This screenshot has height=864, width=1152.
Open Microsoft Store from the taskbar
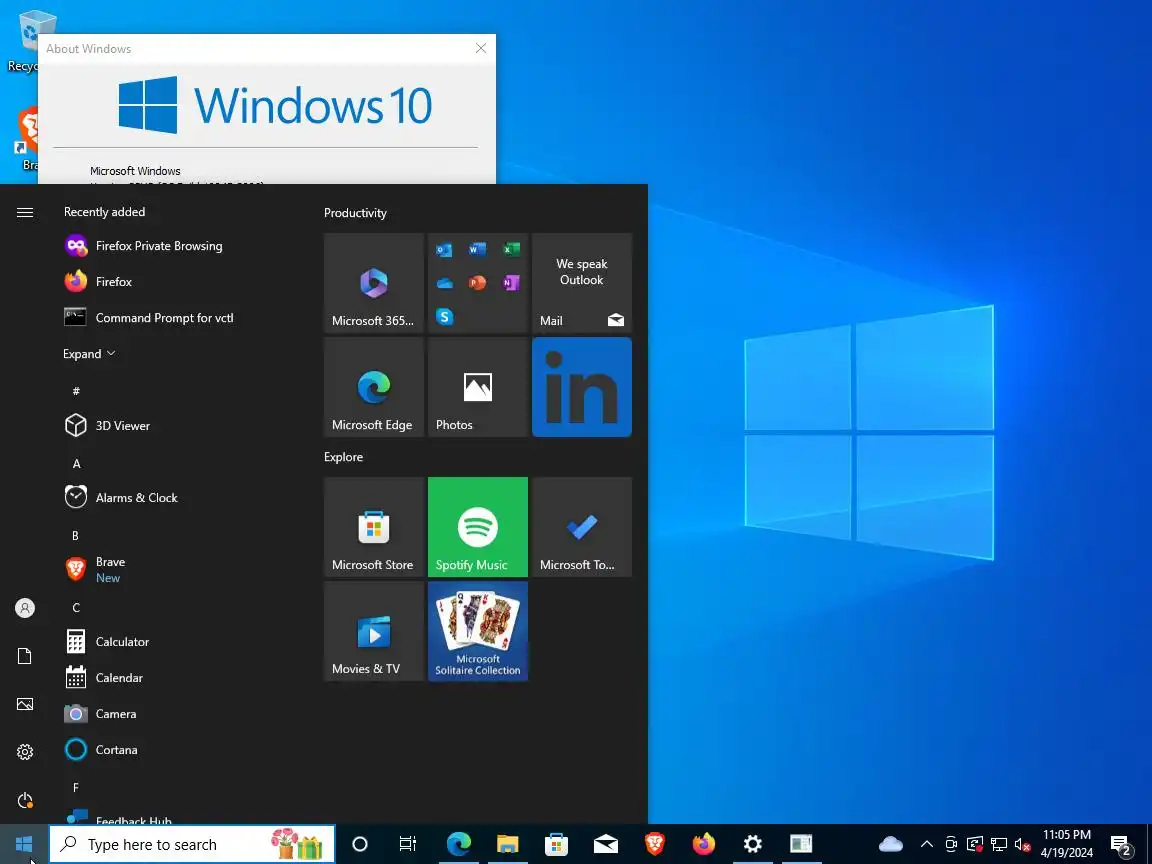[556, 844]
